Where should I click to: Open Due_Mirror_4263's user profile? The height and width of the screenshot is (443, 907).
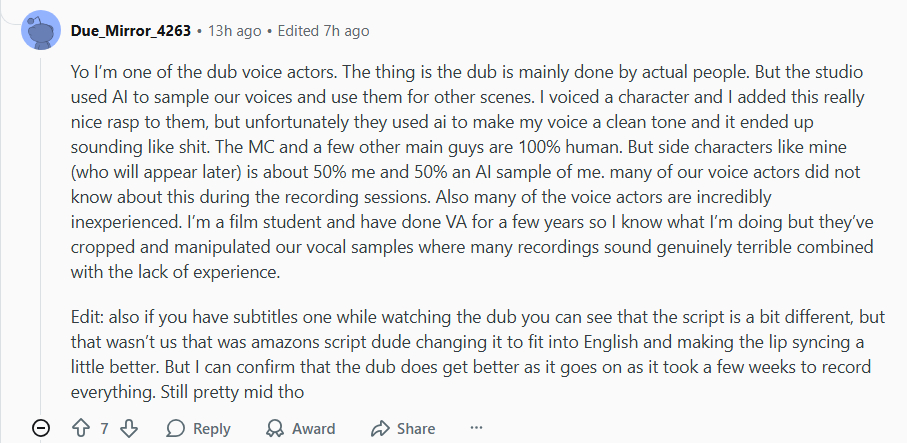130,31
